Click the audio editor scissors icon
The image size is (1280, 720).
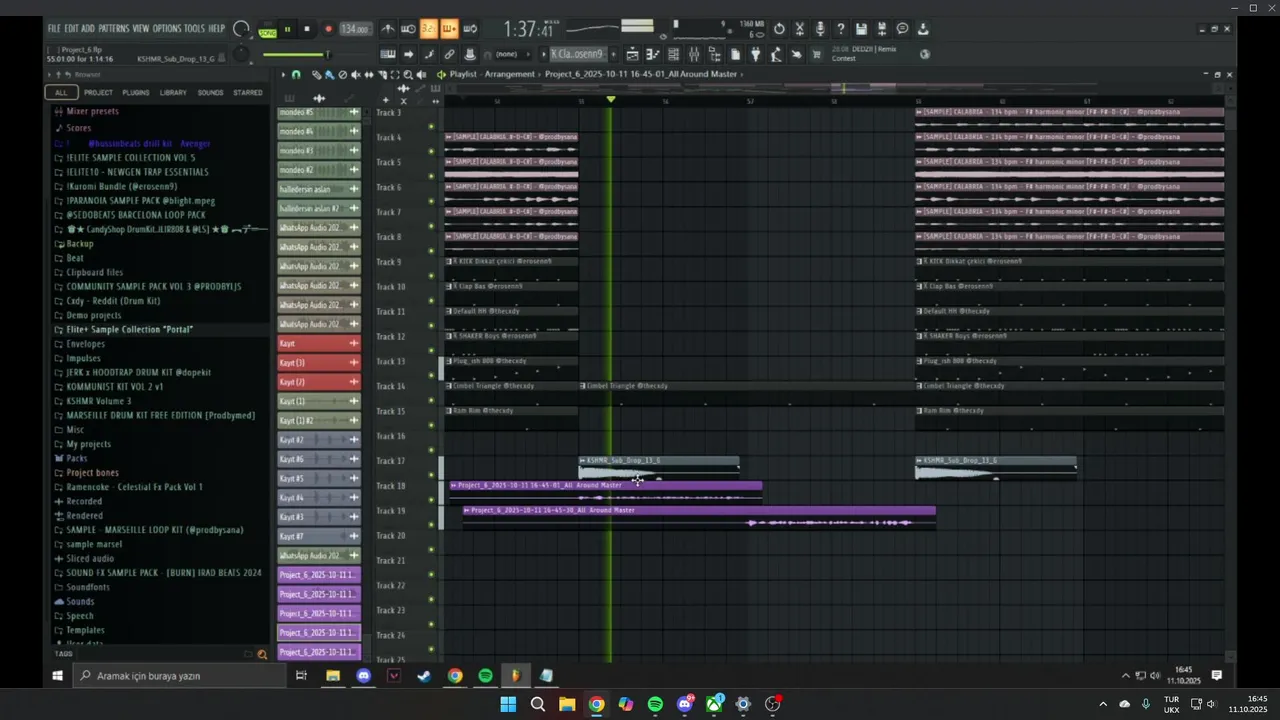[x=800, y=29]
